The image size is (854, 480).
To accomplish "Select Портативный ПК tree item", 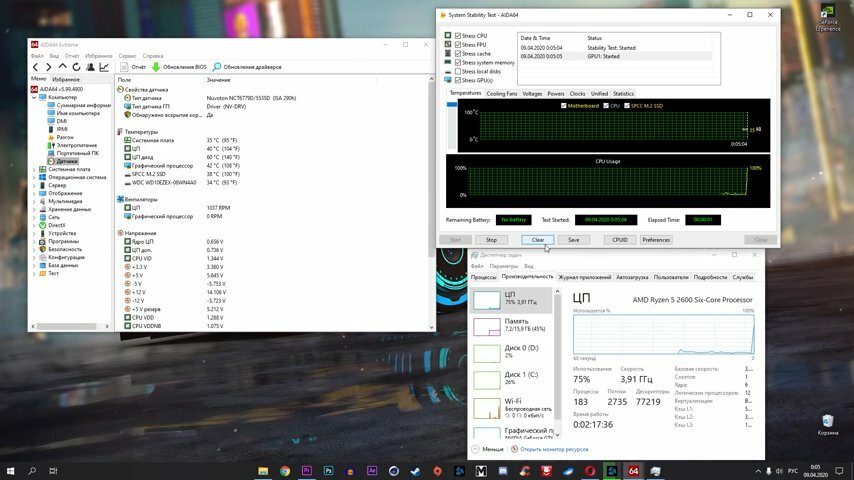I will (x=74, y=153).
